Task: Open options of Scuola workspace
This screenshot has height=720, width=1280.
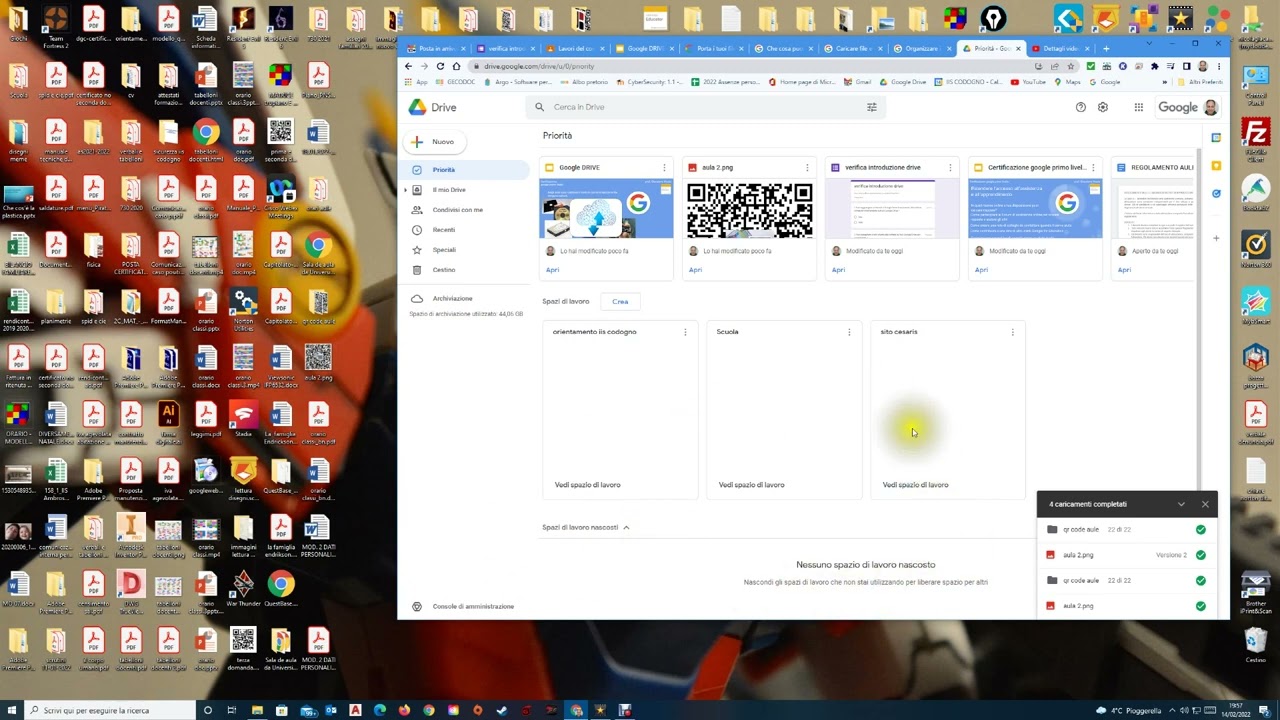Action: tap(849, 332)
